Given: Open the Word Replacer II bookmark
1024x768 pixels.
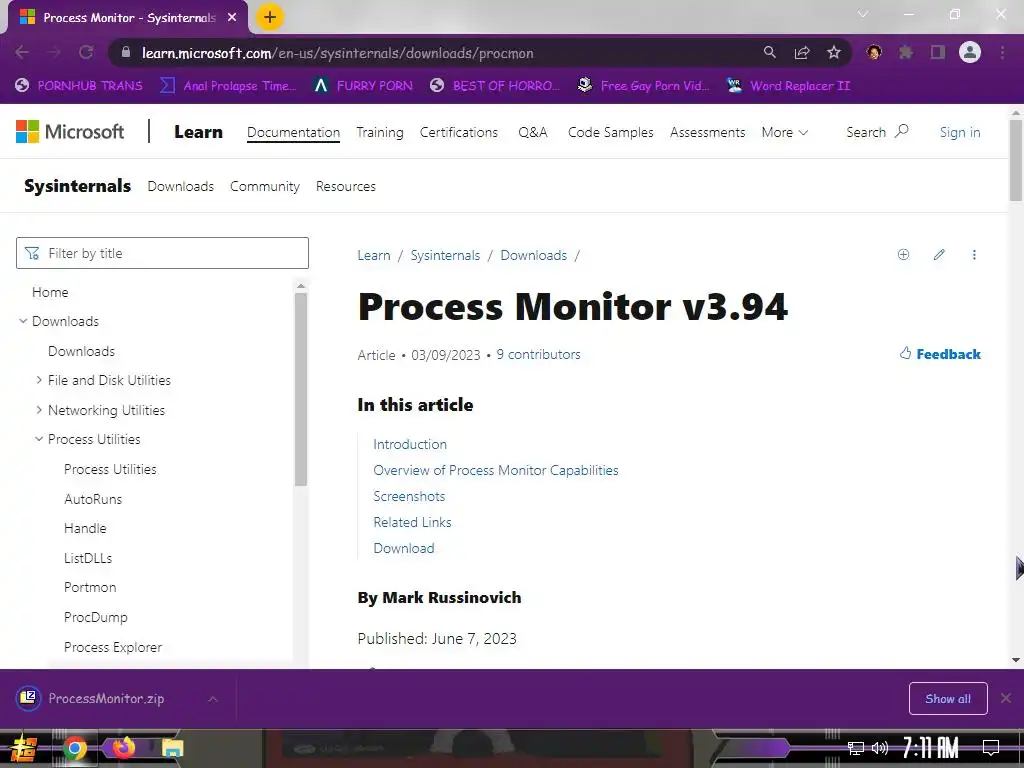Looking at the screenshot, I should 788,86.
